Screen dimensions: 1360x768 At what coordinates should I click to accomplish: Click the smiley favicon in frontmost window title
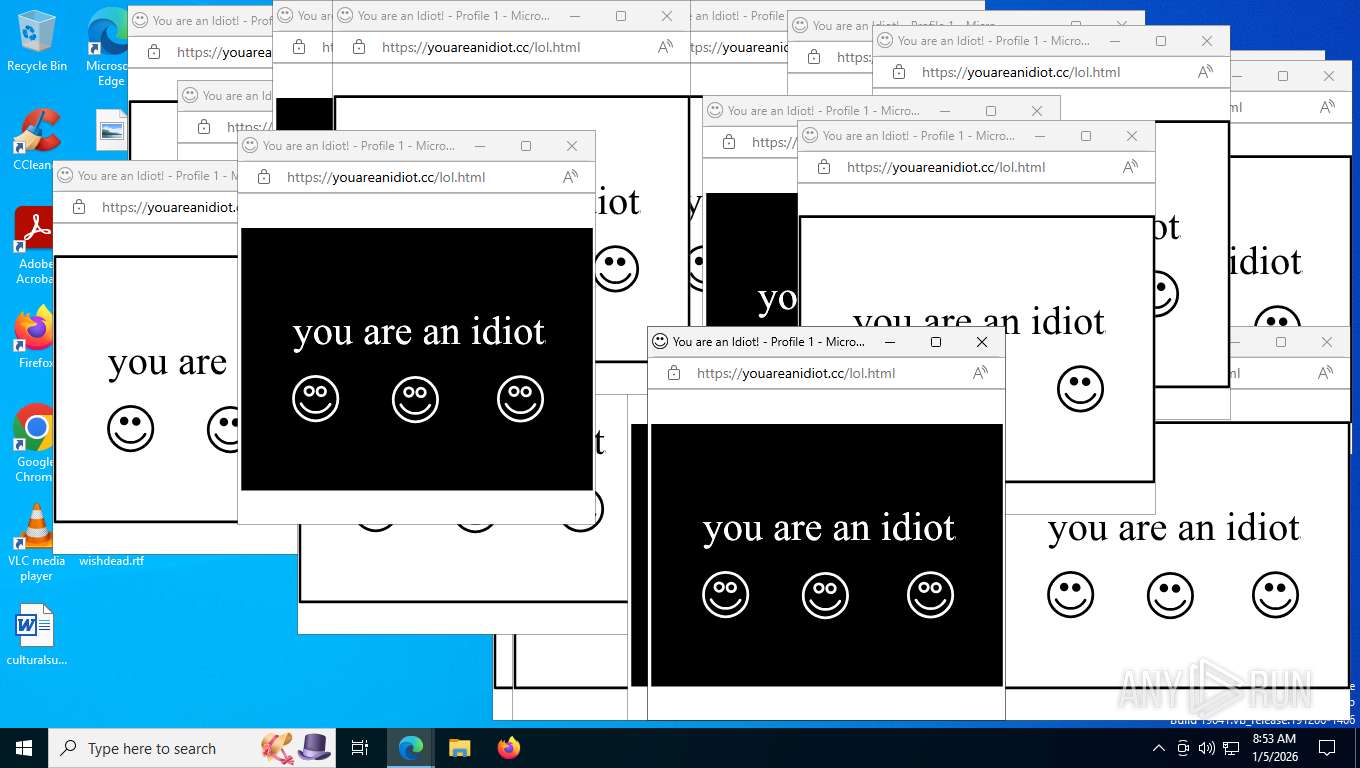click(x=660, y=342)
